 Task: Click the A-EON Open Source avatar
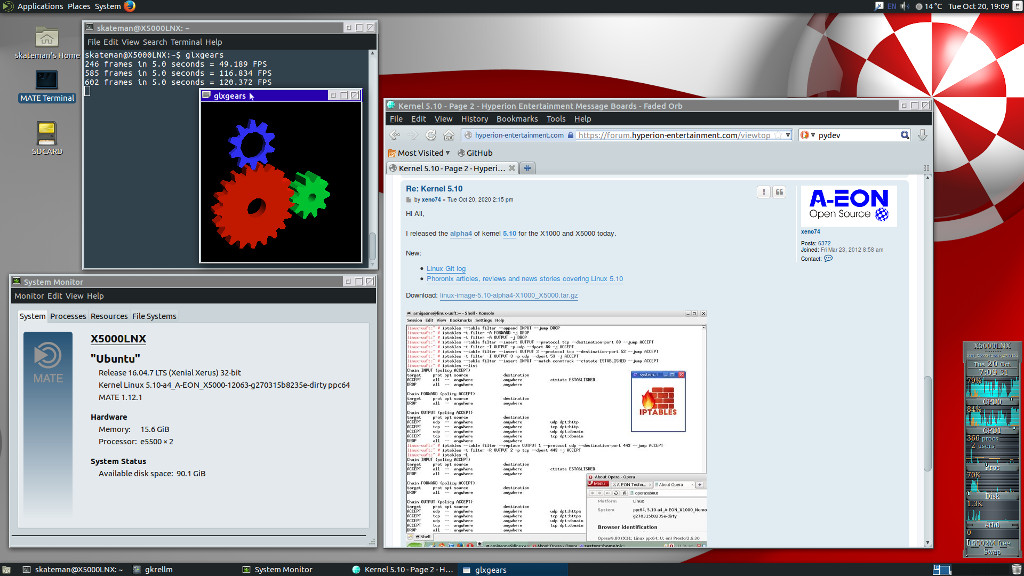(848, 206)
